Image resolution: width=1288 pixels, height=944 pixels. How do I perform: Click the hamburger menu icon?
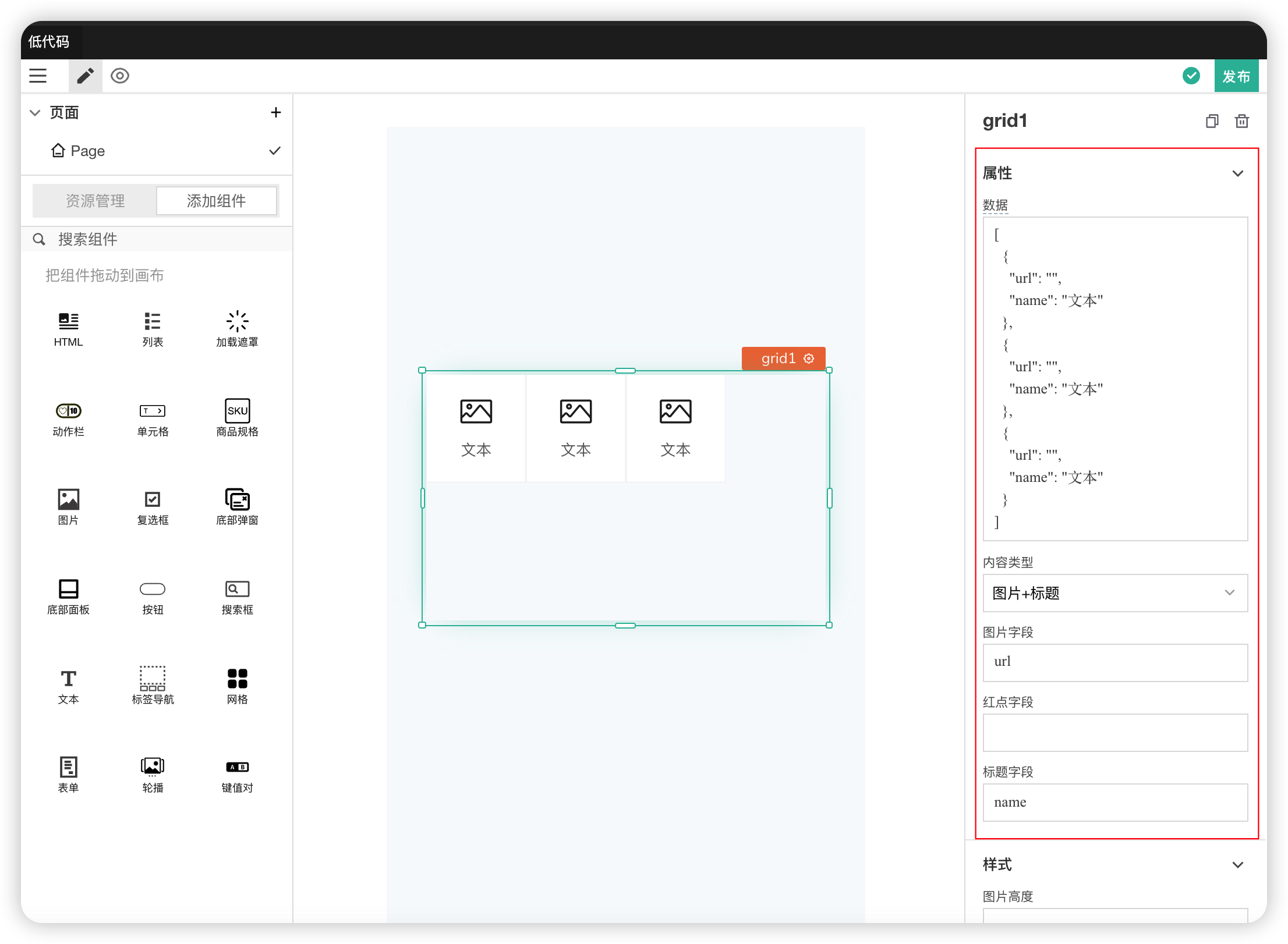(38, 76)
